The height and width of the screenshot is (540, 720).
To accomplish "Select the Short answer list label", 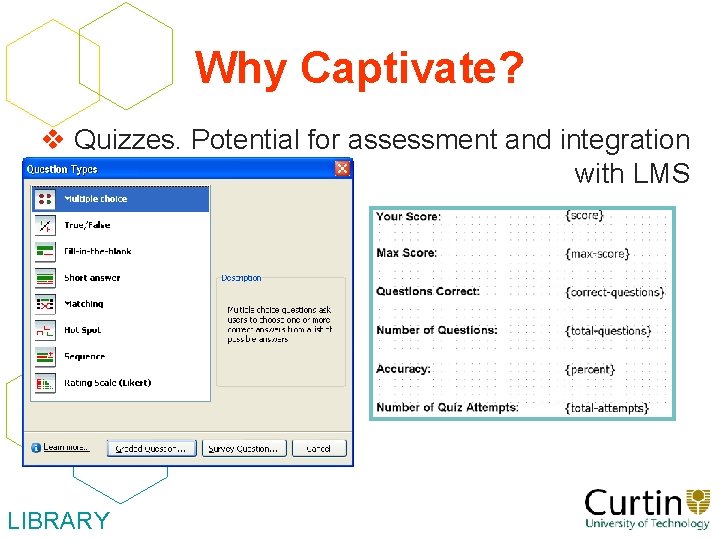I will point(92,278).
